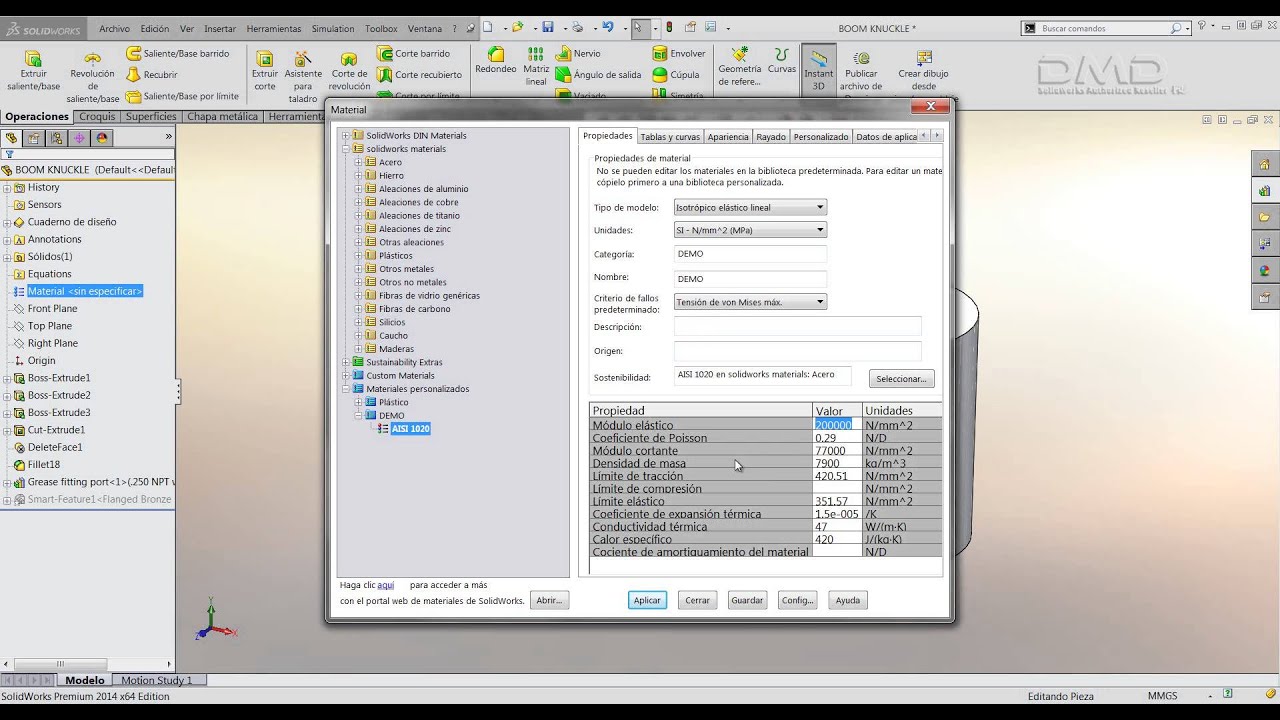
Task: Expand the Plásticos category
Action: point(359,256)
